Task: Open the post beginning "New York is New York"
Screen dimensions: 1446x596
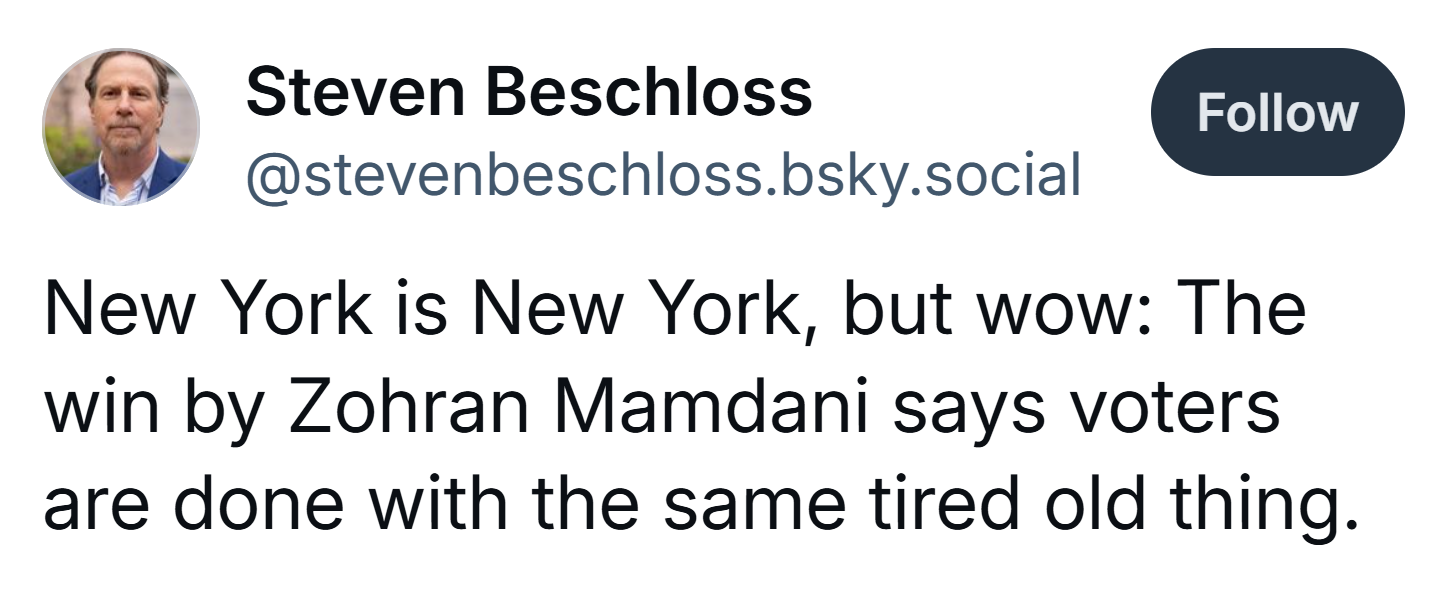Action: click(702, 404)
